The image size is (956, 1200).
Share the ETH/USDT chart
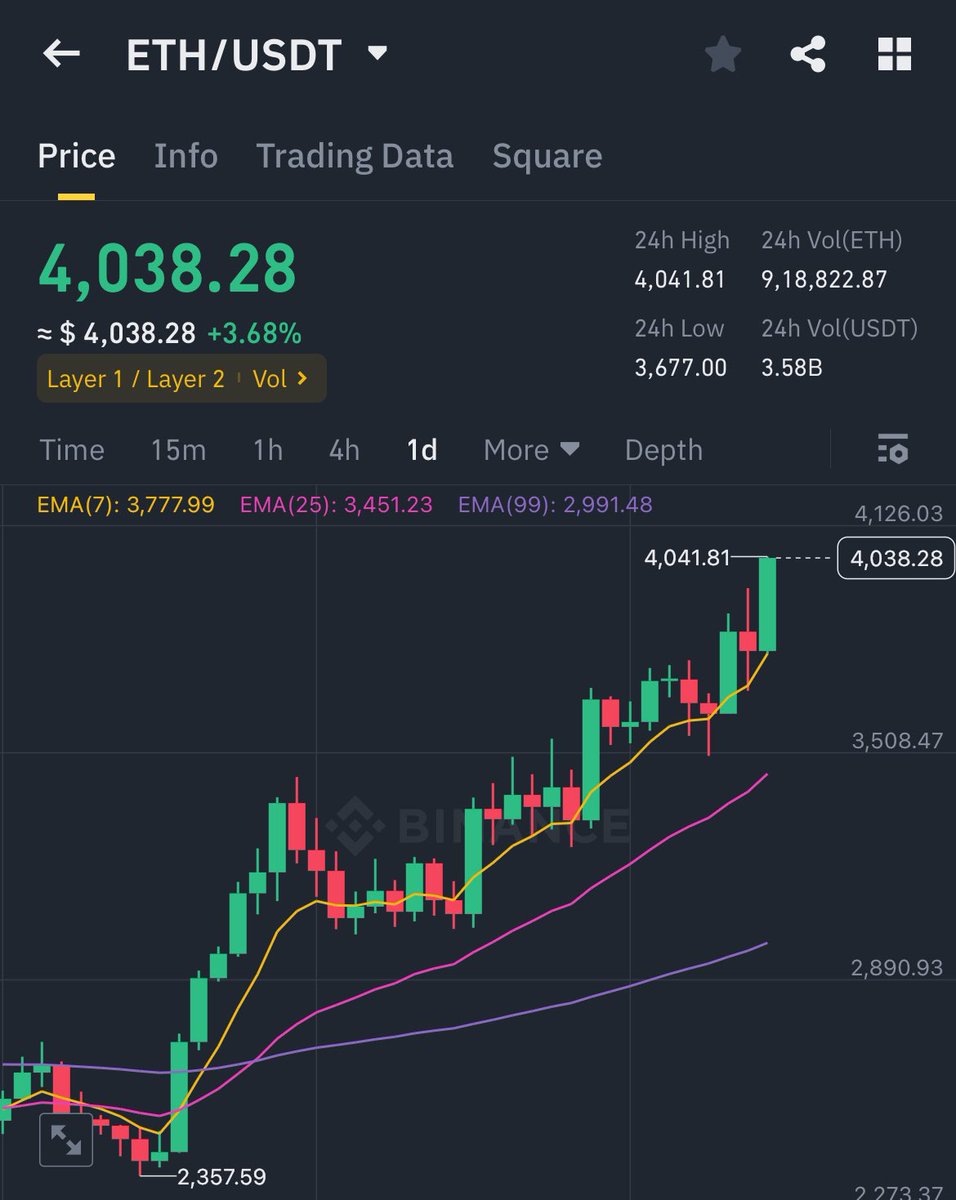tap(808, 55)
